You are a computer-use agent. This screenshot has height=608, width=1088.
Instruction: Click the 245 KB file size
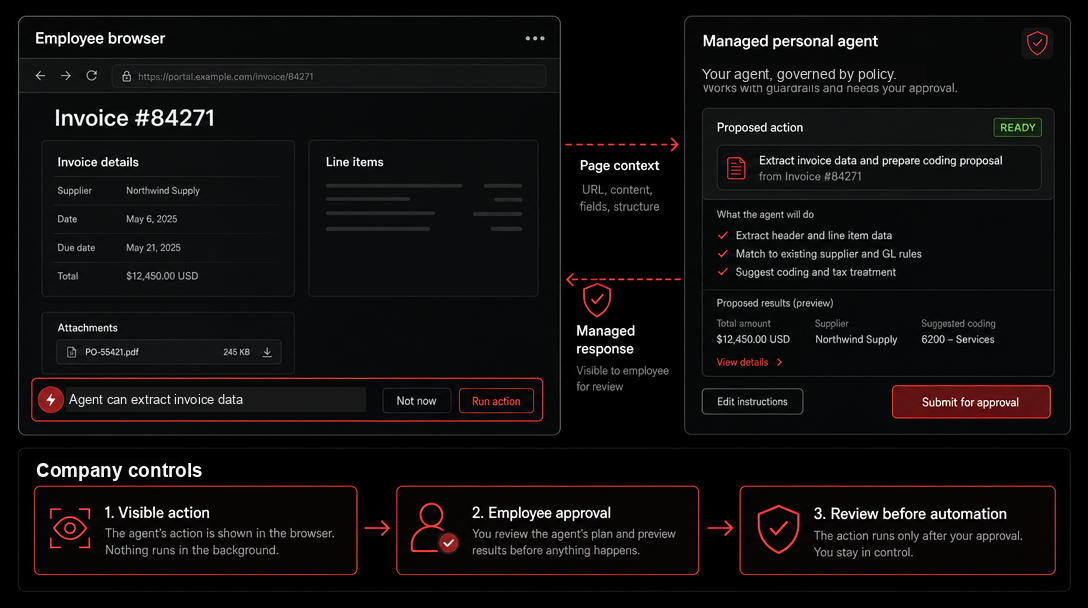pos(237,353)
